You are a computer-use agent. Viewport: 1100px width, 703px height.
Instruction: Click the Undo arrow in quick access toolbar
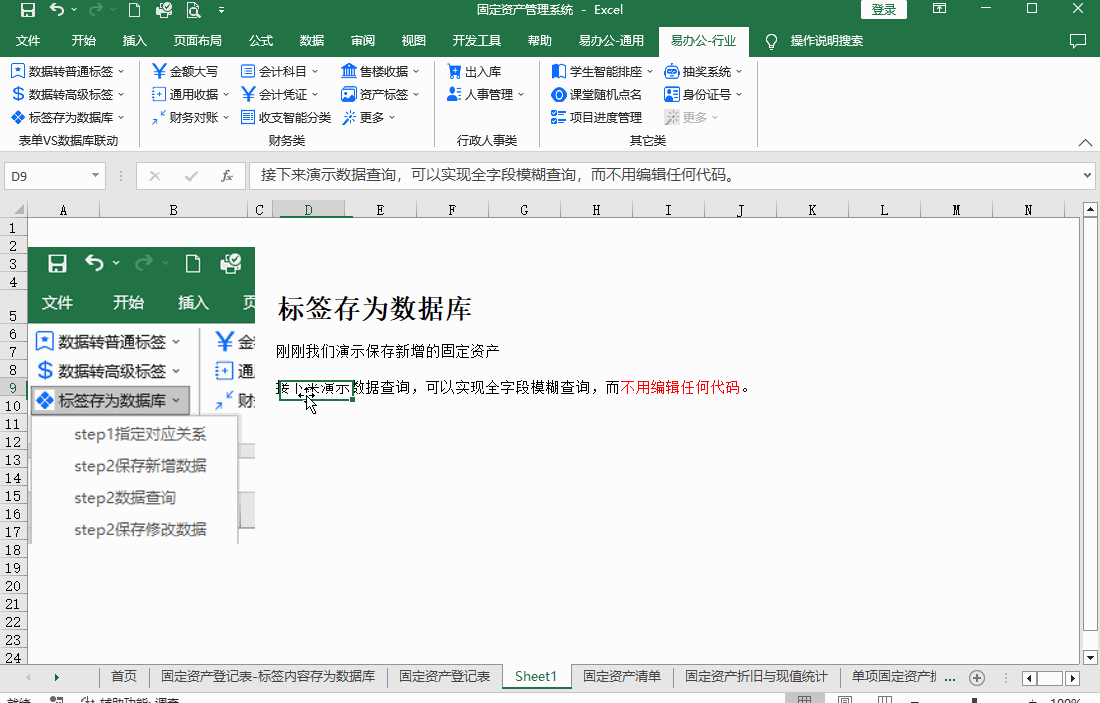pos(57,10)
